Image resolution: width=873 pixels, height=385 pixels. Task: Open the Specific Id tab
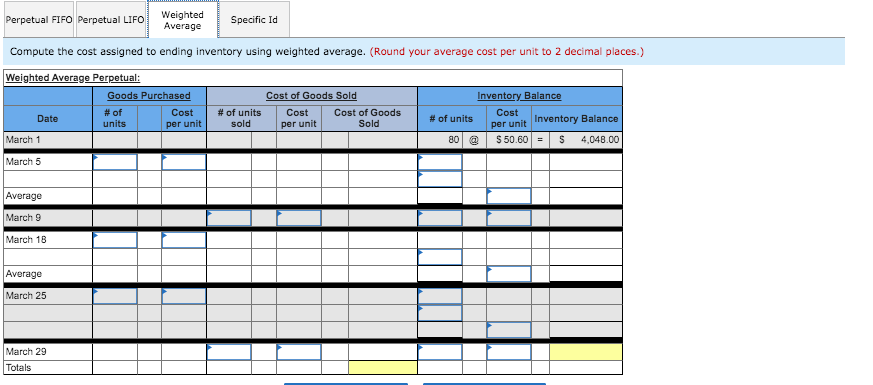pos(254,19)
